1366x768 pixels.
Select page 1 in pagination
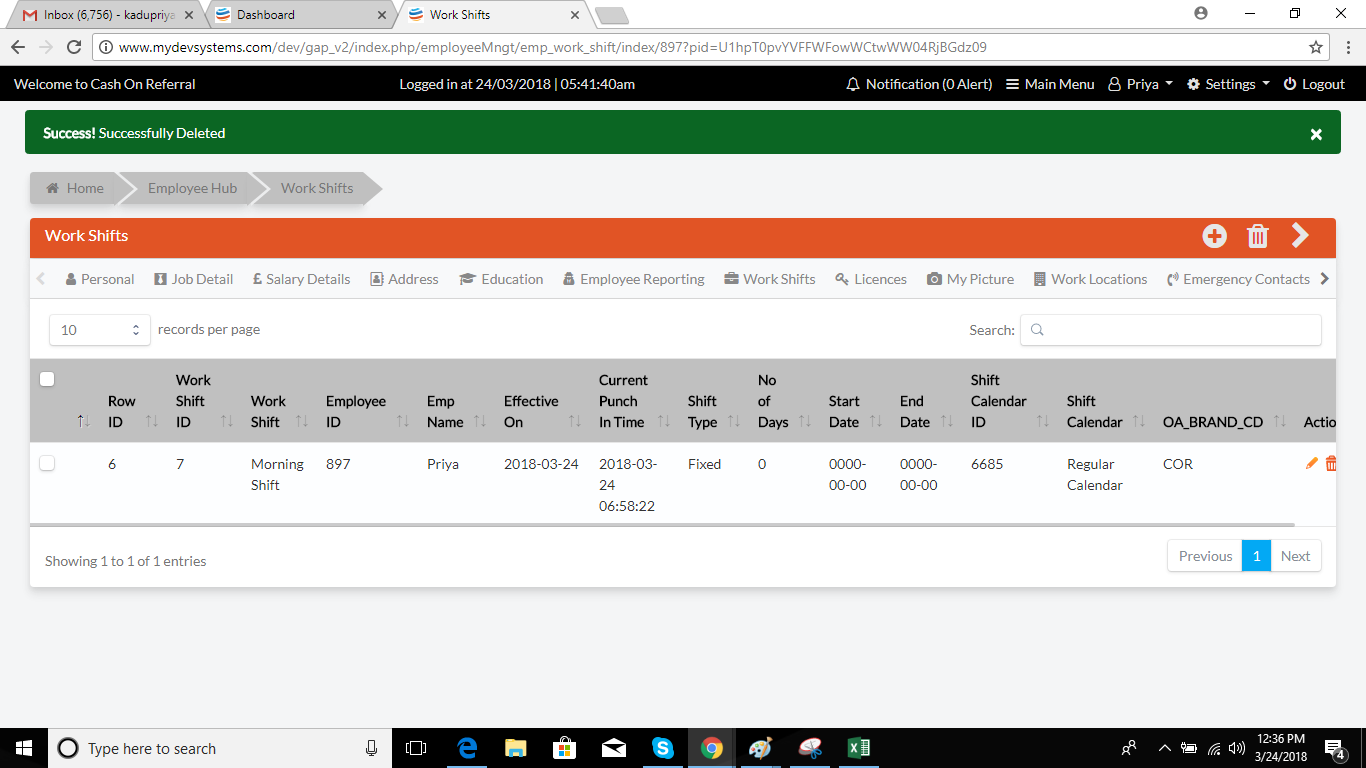[x=1256, y=556]
